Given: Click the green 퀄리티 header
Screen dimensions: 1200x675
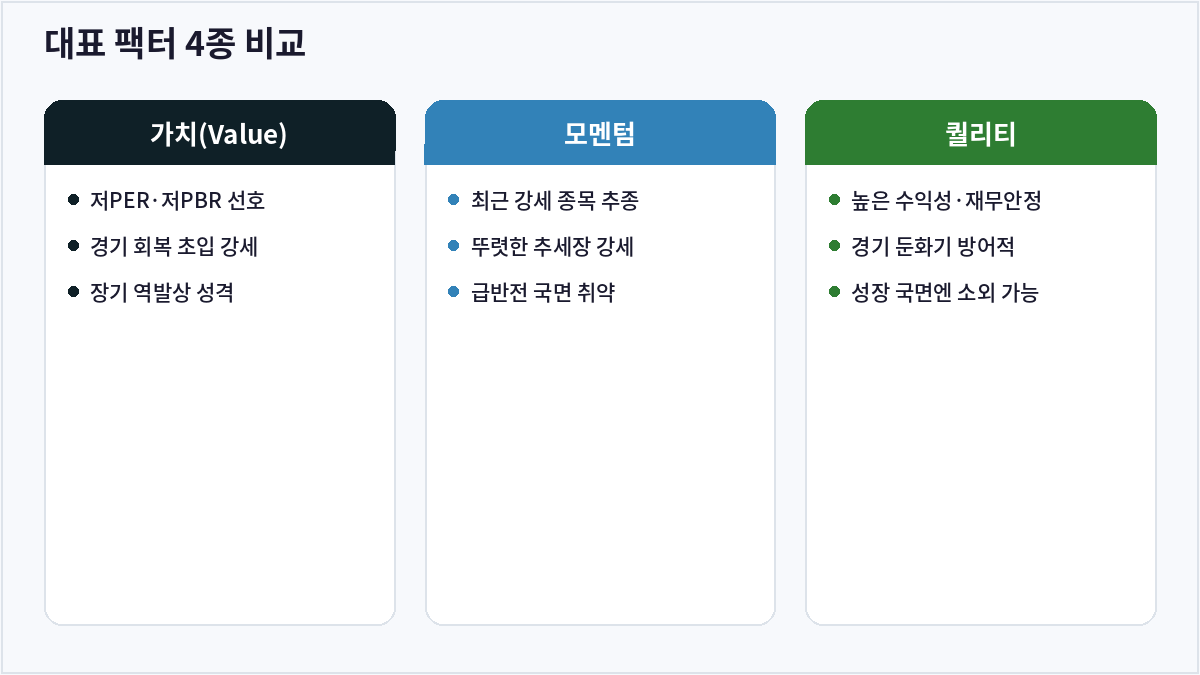Looking at the screenshot, I should (x=981, y=133).
